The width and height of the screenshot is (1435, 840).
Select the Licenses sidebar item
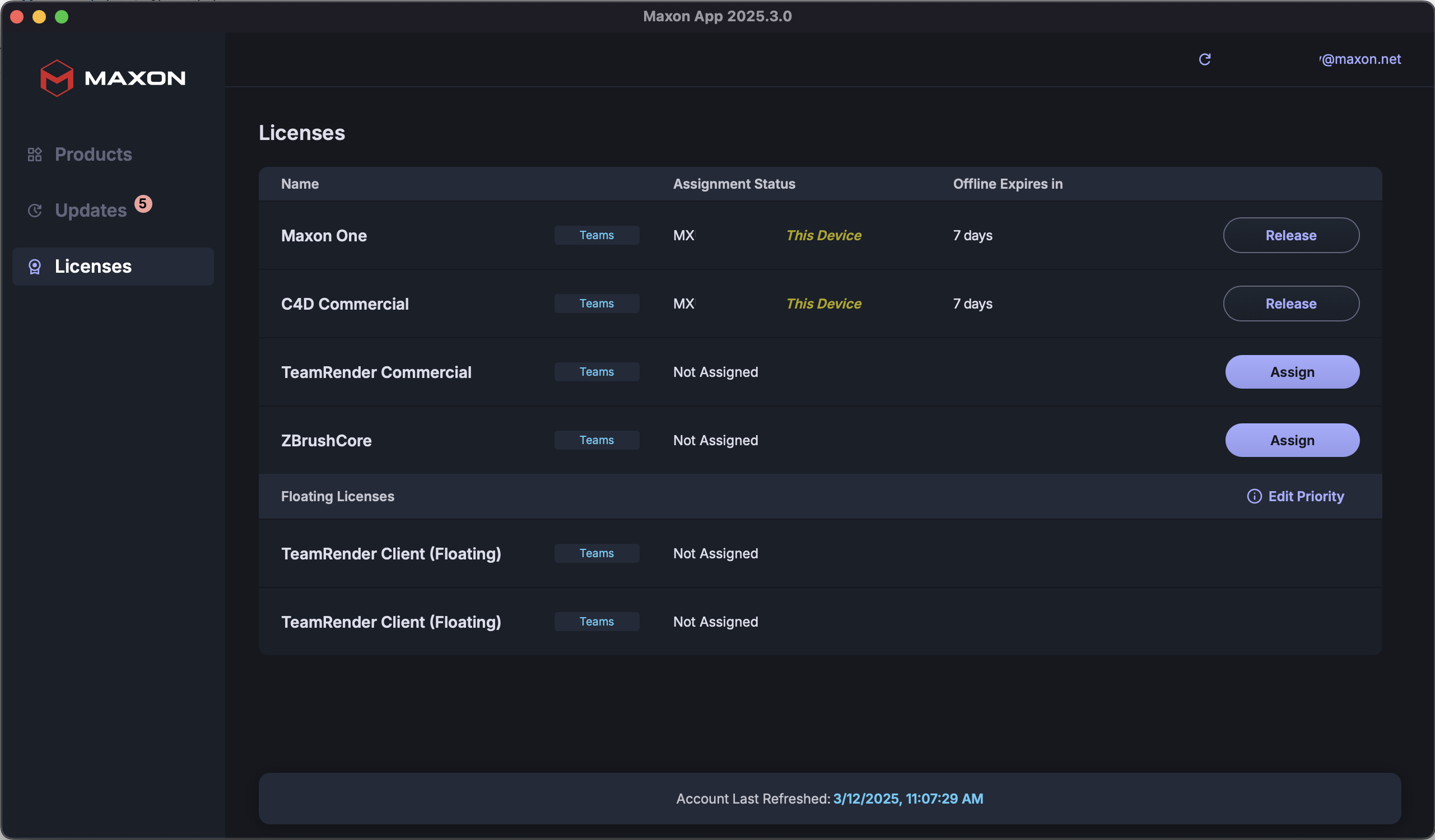tap(113, 267)
